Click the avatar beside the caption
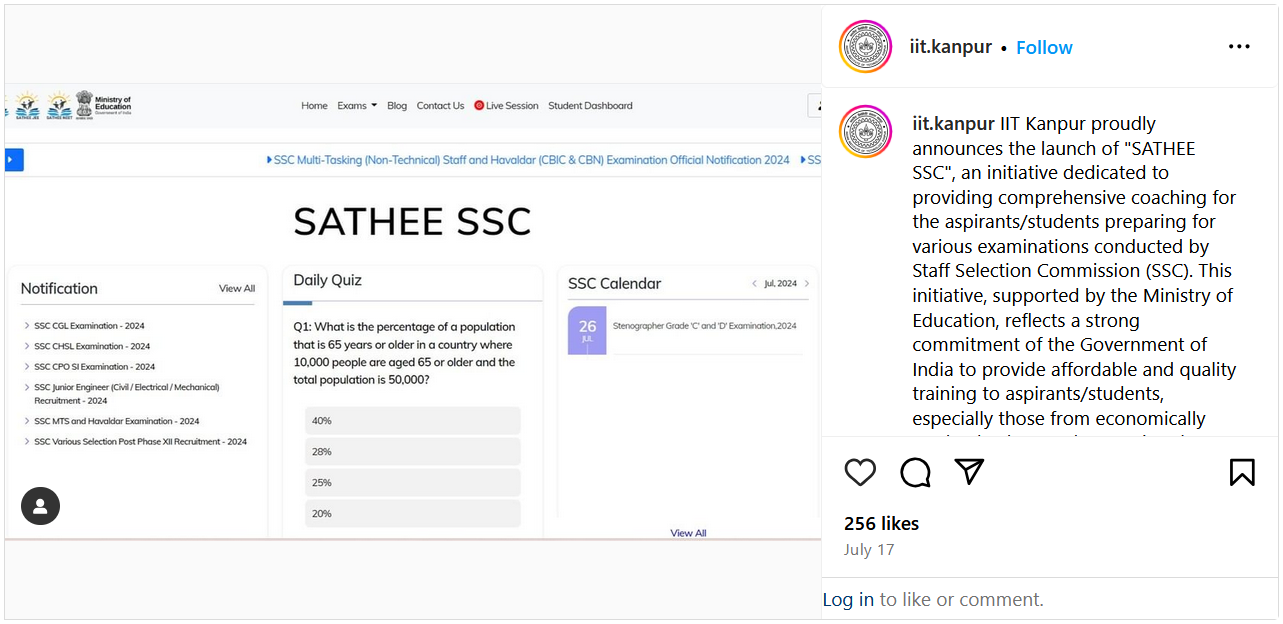The width and height of the screenshot is (1283, 624). point(865,132)
